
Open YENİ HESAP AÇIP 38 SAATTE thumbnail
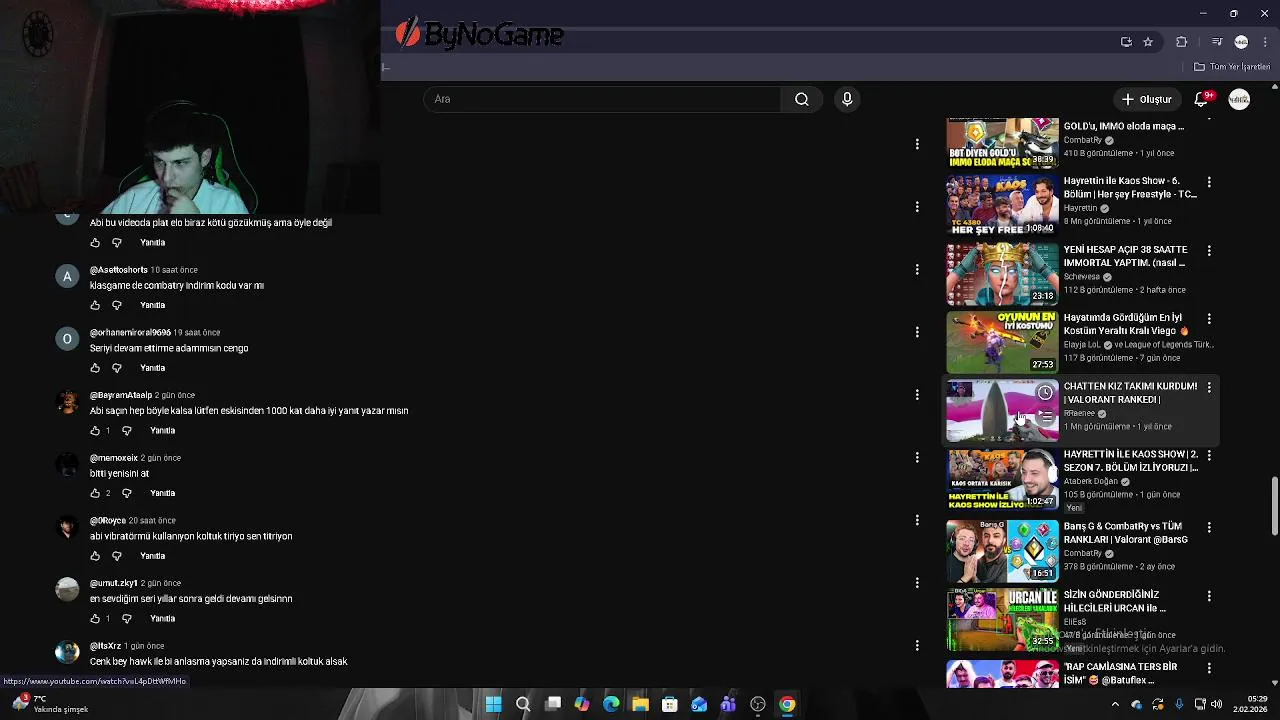[x=1002, y=274]
